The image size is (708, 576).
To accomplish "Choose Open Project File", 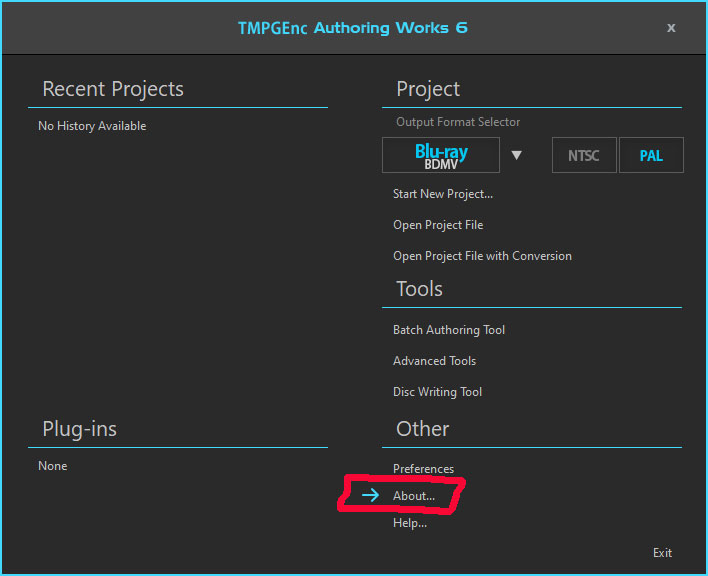I will click(438, 225).
